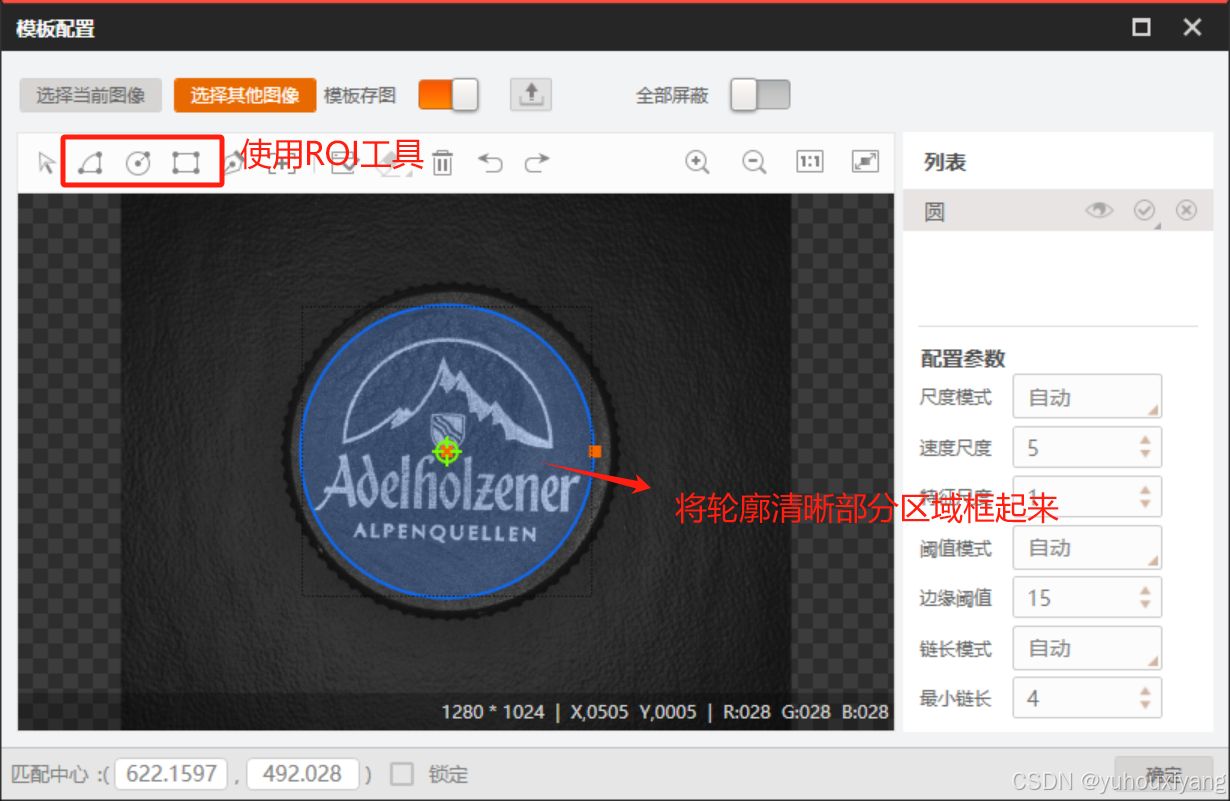
Task: Decrease the 最小链长 value
Action: (x=1146, y=705)
